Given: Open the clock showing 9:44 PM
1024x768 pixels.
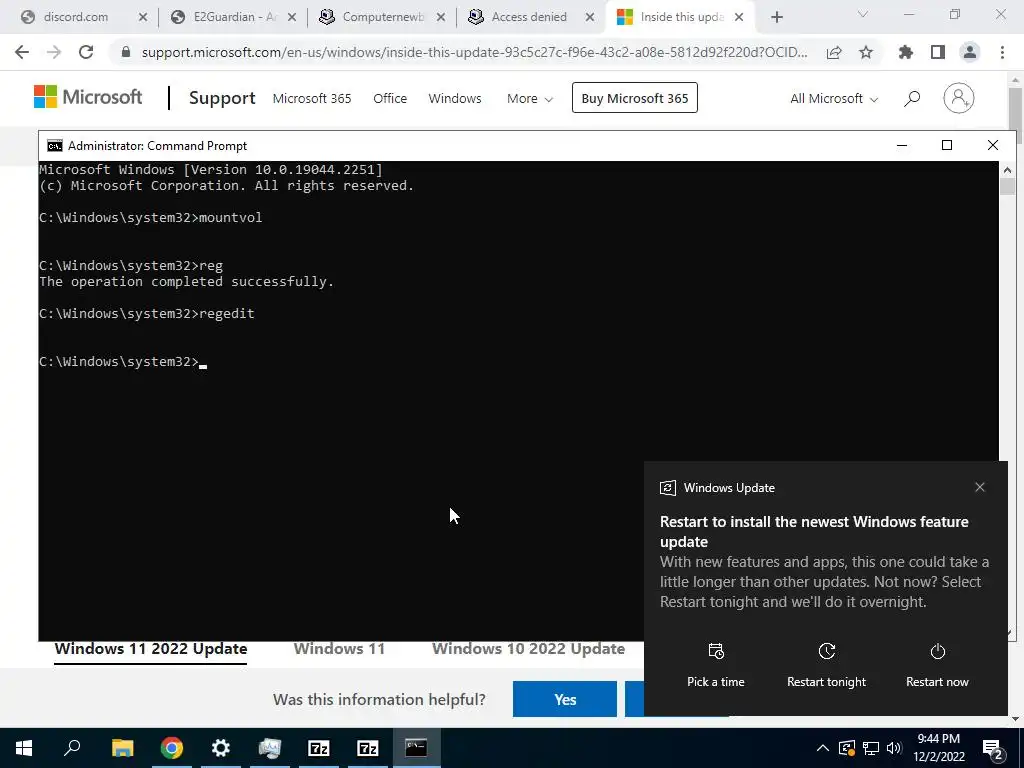Looking at the screenshot, I should (938, 748).
